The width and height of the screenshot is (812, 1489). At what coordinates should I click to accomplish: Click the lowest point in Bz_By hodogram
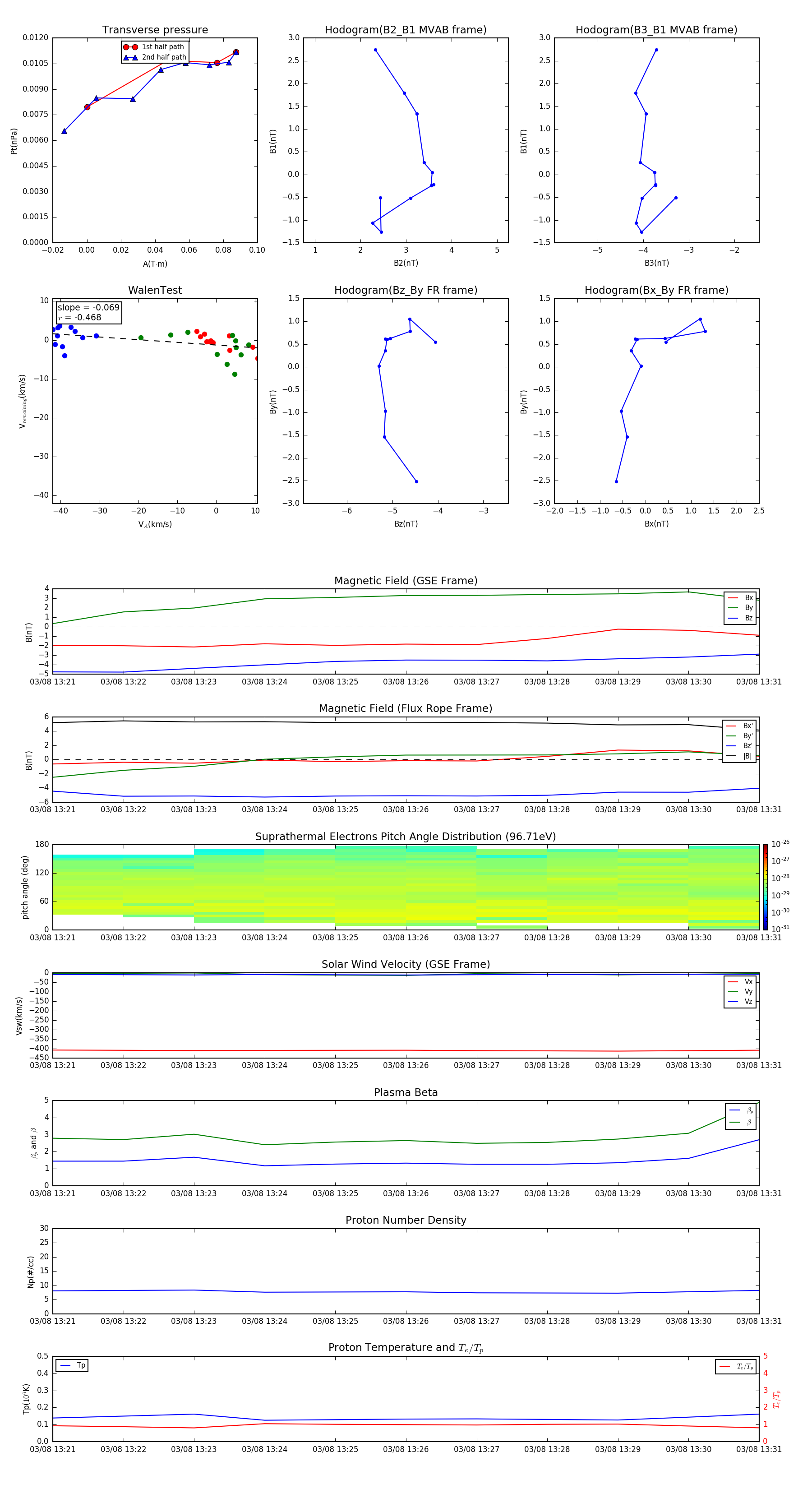pyautogui.click(x=417, y=481)
